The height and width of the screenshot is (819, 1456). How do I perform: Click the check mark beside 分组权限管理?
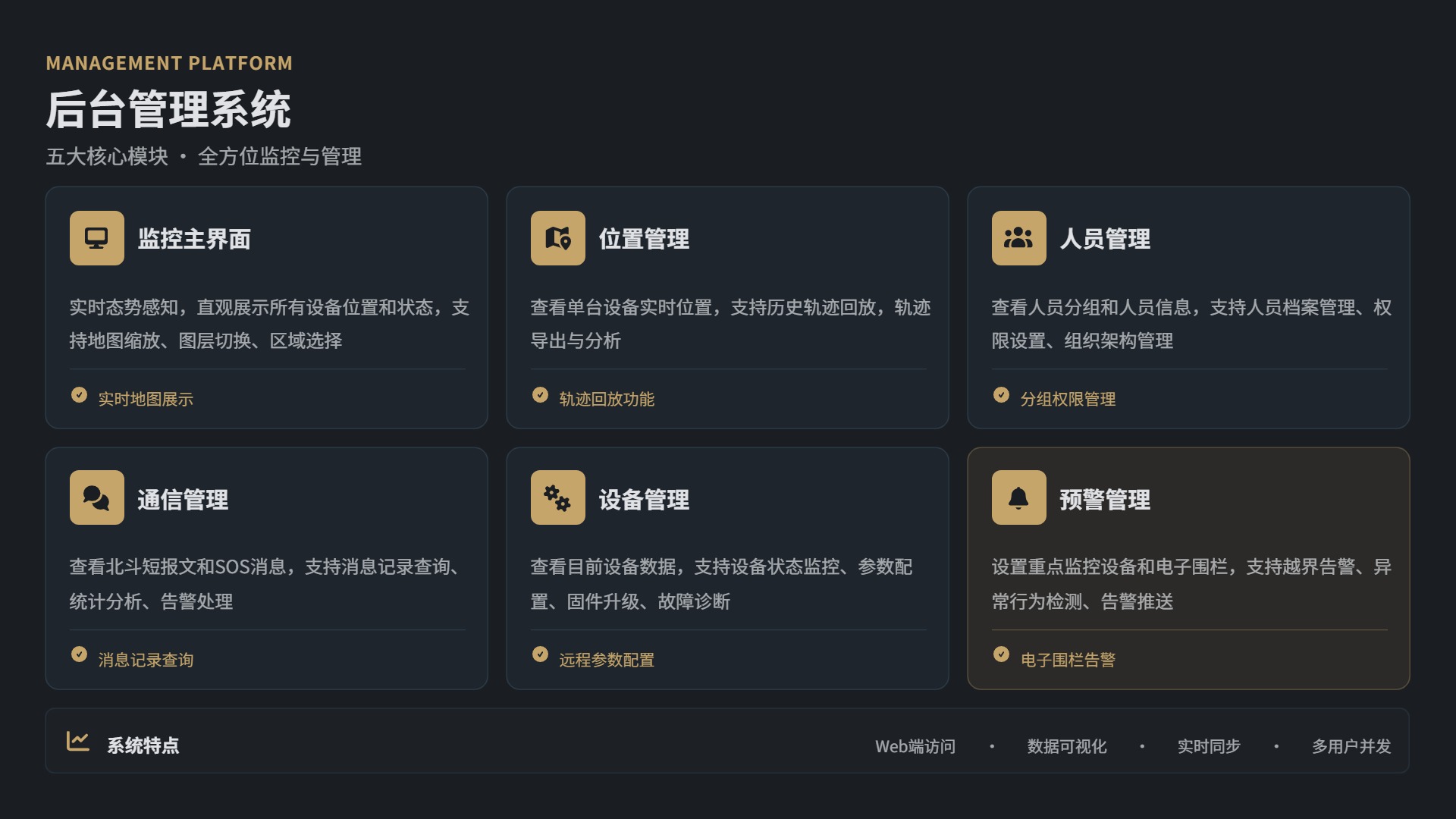point(1001,395)
